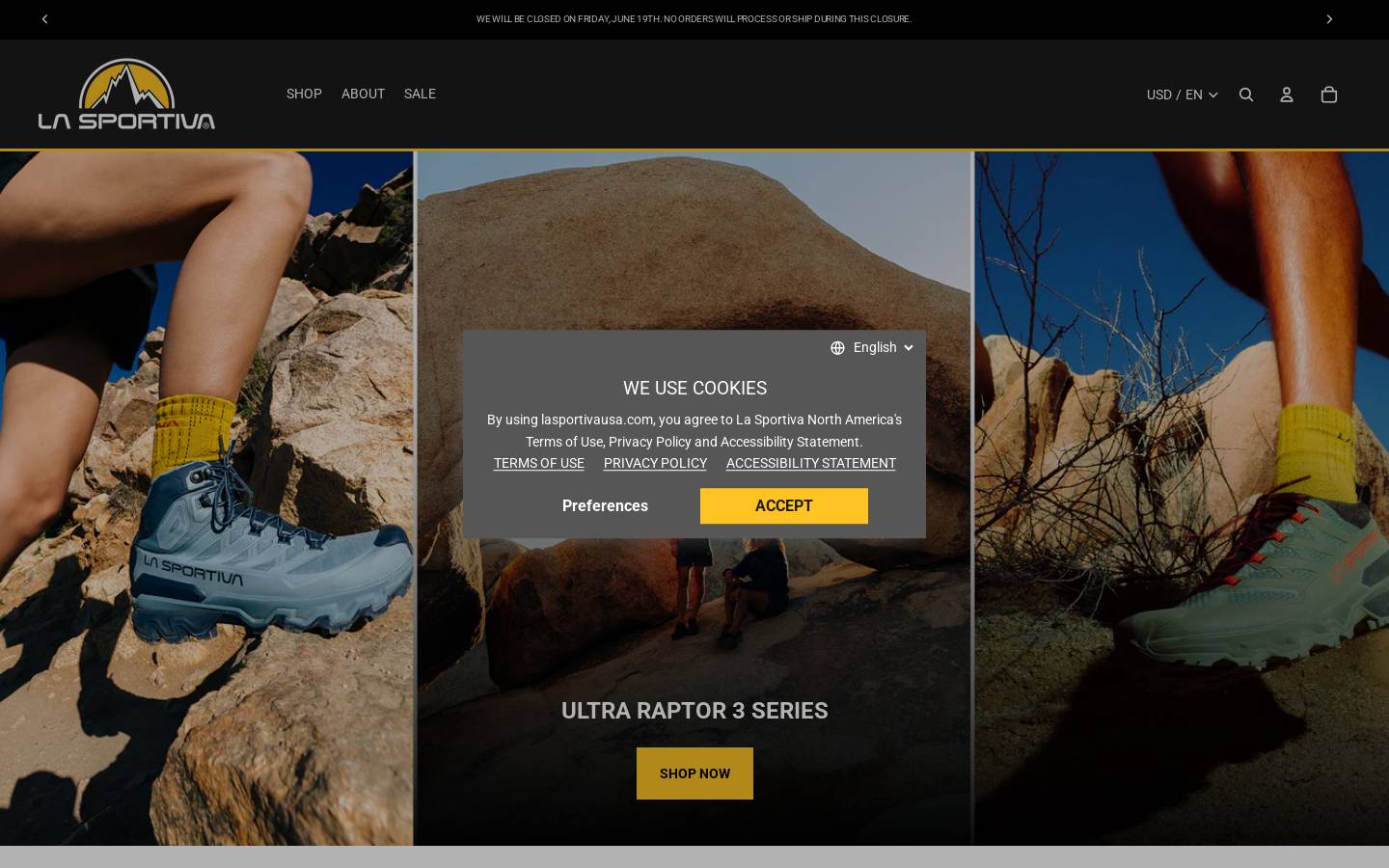Go to the SALE menu item
Screen dimensions: 1389x868
coord(420,94)
